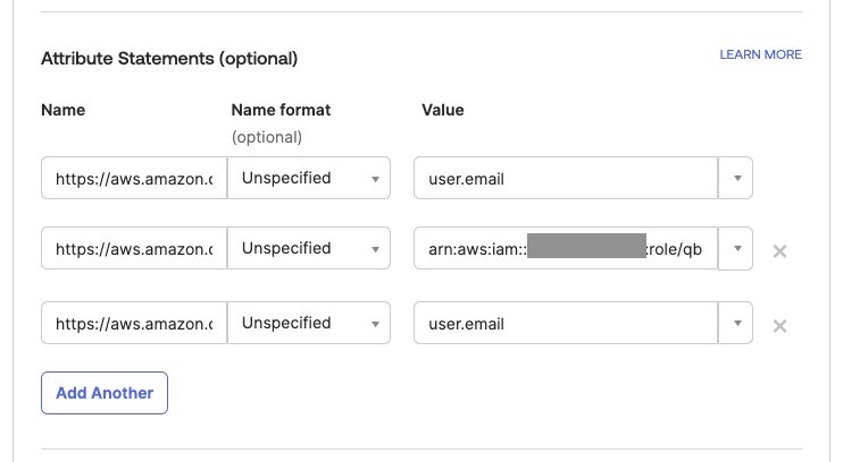Click the Value column label
Screen dimensions: 844x462
(442, 110)
